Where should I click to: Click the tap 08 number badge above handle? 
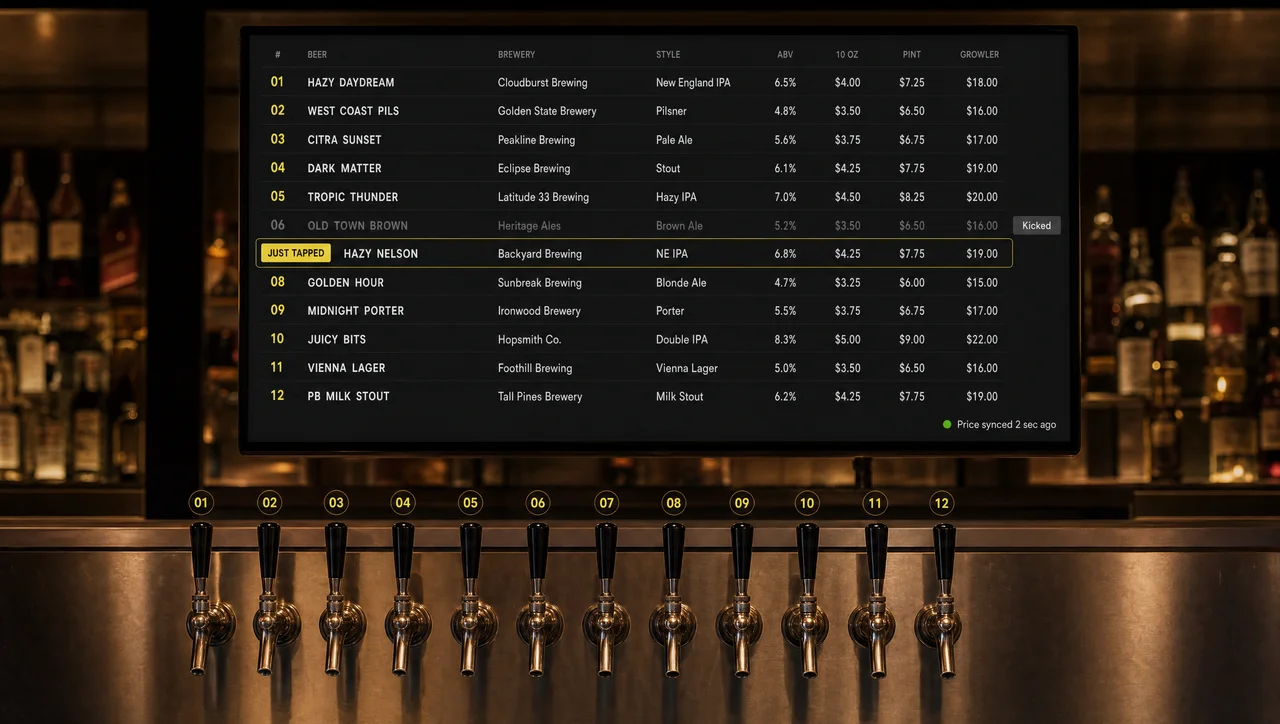tap(673, 503)
